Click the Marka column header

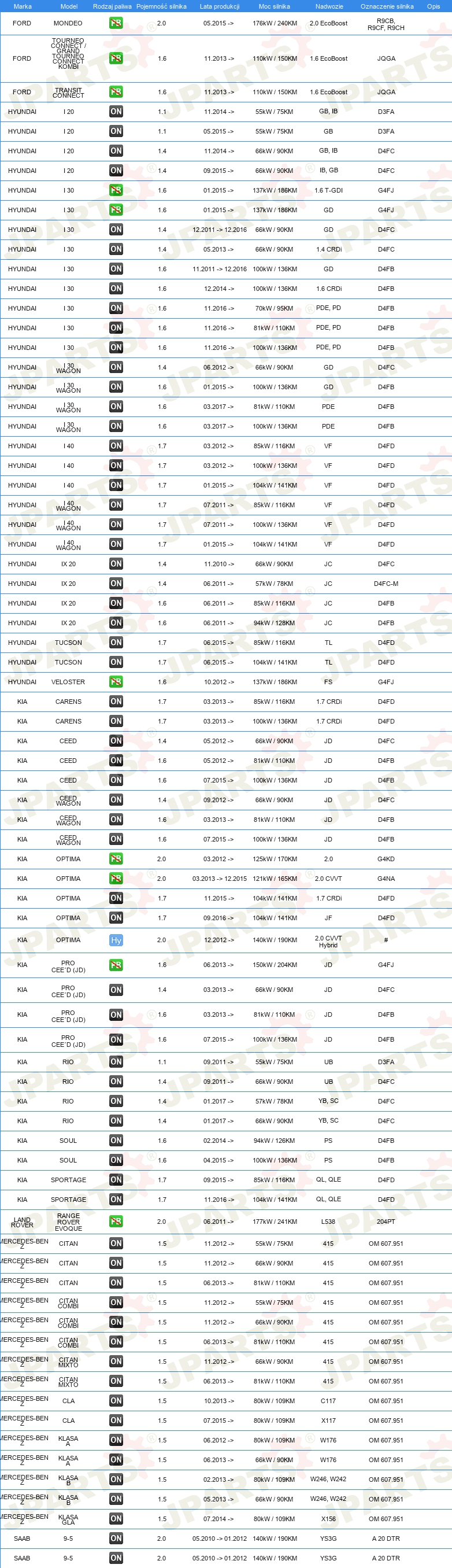pos(23,6)
